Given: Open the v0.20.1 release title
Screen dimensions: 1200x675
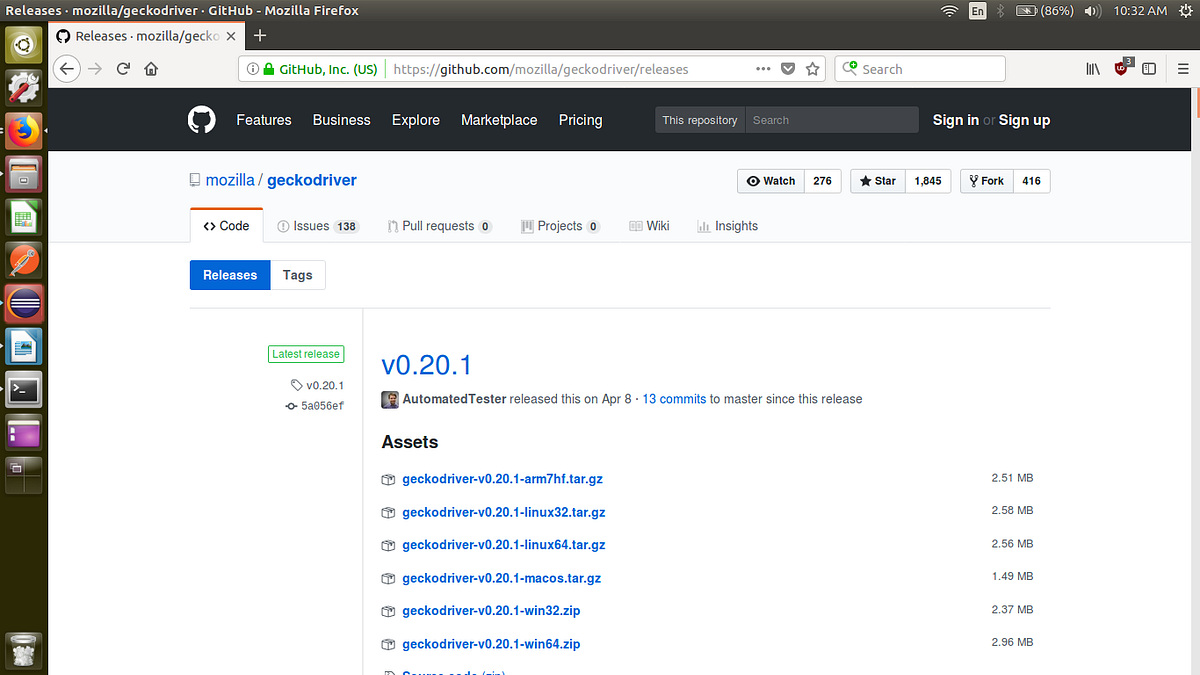Looking at the screenshot, I should (x=427, y=364).
